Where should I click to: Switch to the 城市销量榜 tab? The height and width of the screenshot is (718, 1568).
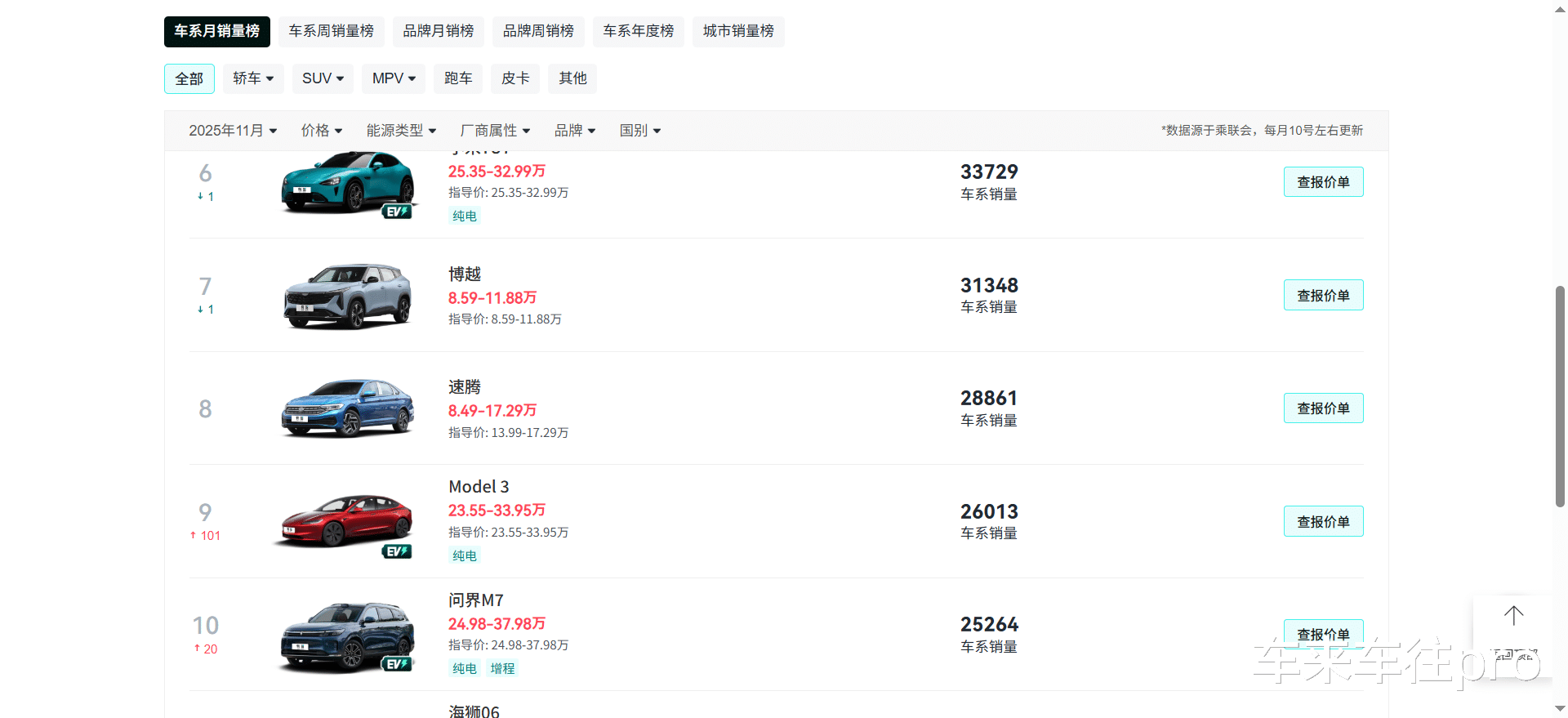point(738,31)
